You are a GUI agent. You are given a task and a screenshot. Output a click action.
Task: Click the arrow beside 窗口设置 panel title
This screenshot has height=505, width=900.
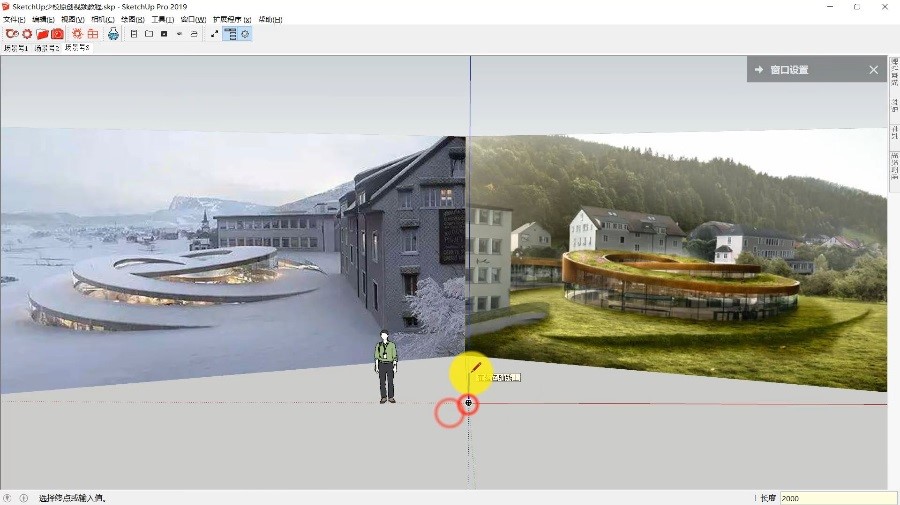point(759,70)
